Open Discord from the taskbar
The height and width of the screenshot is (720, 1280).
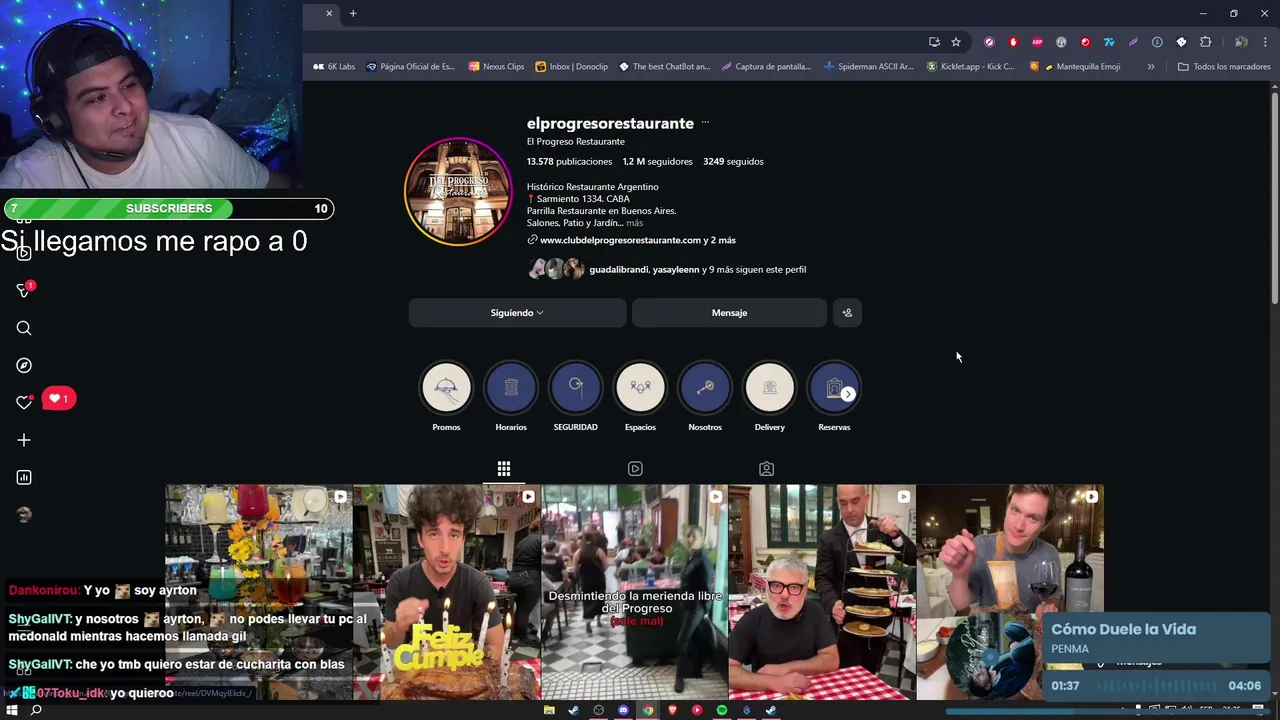[623, 710]
